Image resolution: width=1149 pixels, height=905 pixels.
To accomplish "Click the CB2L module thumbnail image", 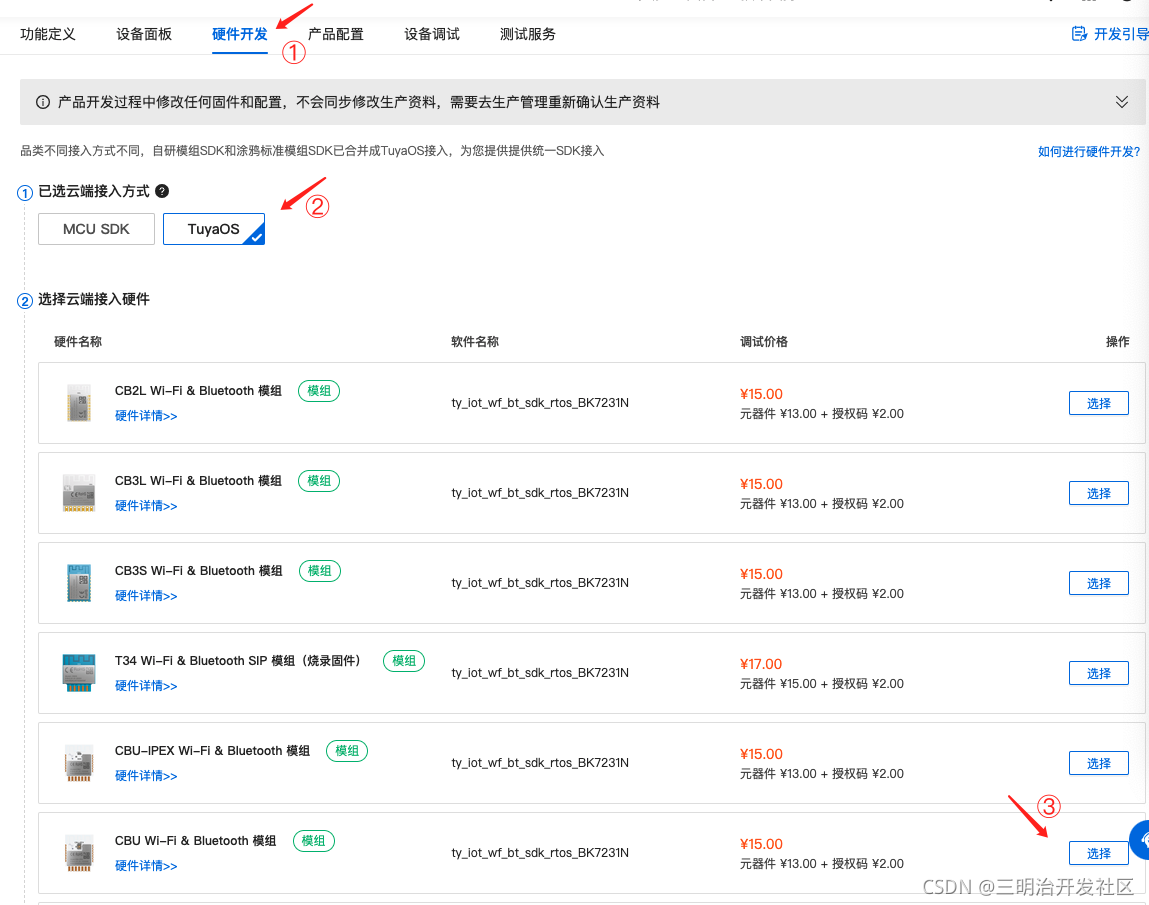I will [x=79, y=402].
